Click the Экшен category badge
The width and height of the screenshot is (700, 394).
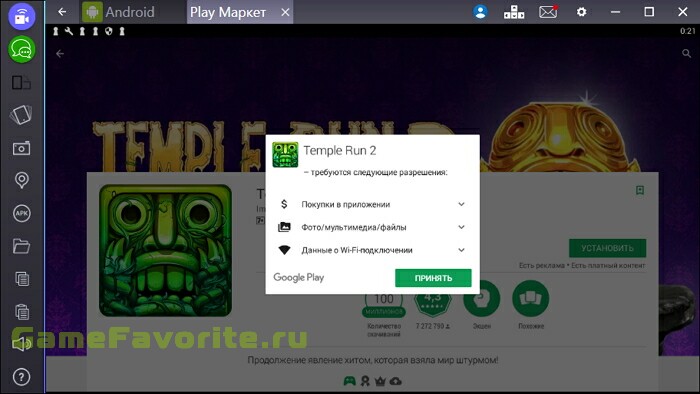tap(482, 299)
